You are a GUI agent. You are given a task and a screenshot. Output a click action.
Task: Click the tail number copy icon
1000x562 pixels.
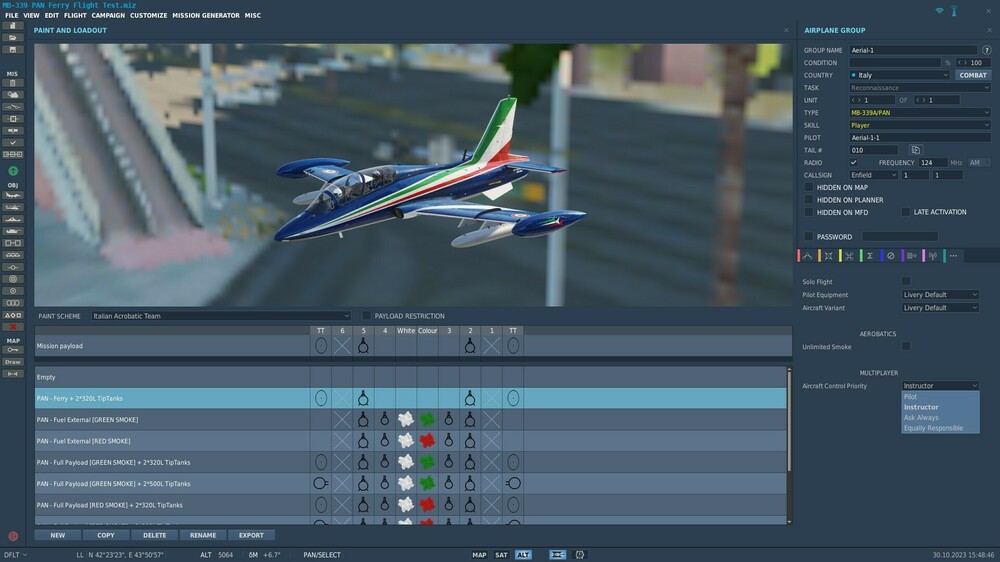[916, 150]
